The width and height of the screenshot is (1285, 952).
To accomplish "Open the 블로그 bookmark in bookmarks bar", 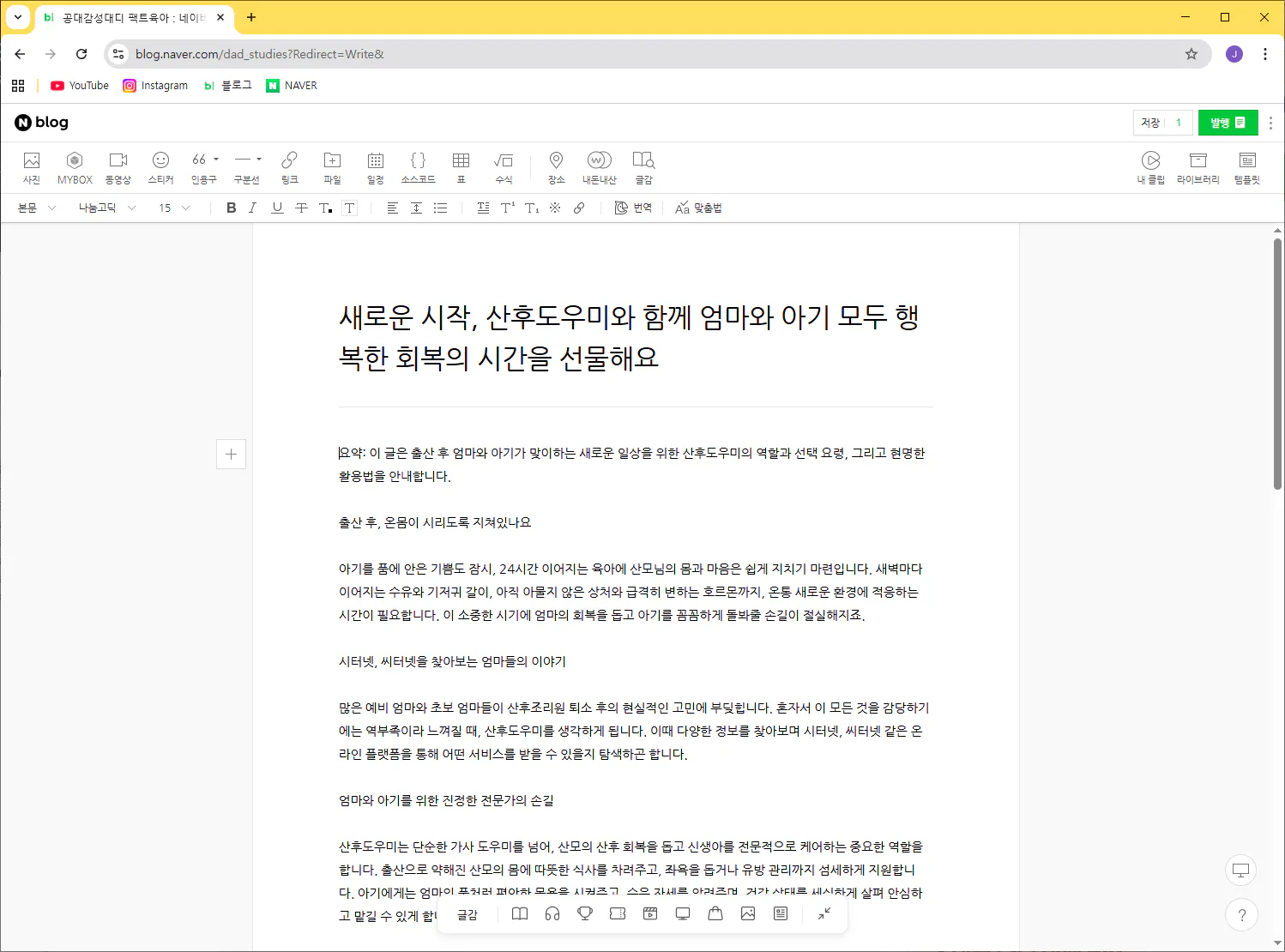I will tap(228, 86).
